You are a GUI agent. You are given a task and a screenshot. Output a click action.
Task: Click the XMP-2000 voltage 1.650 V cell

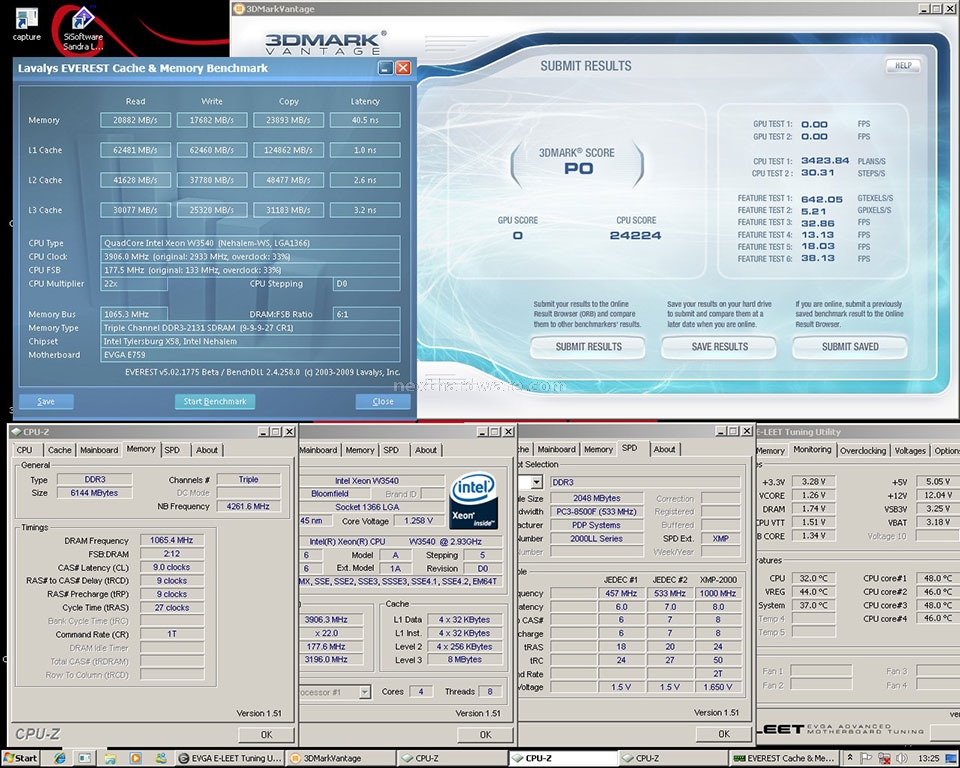(718, 687)
